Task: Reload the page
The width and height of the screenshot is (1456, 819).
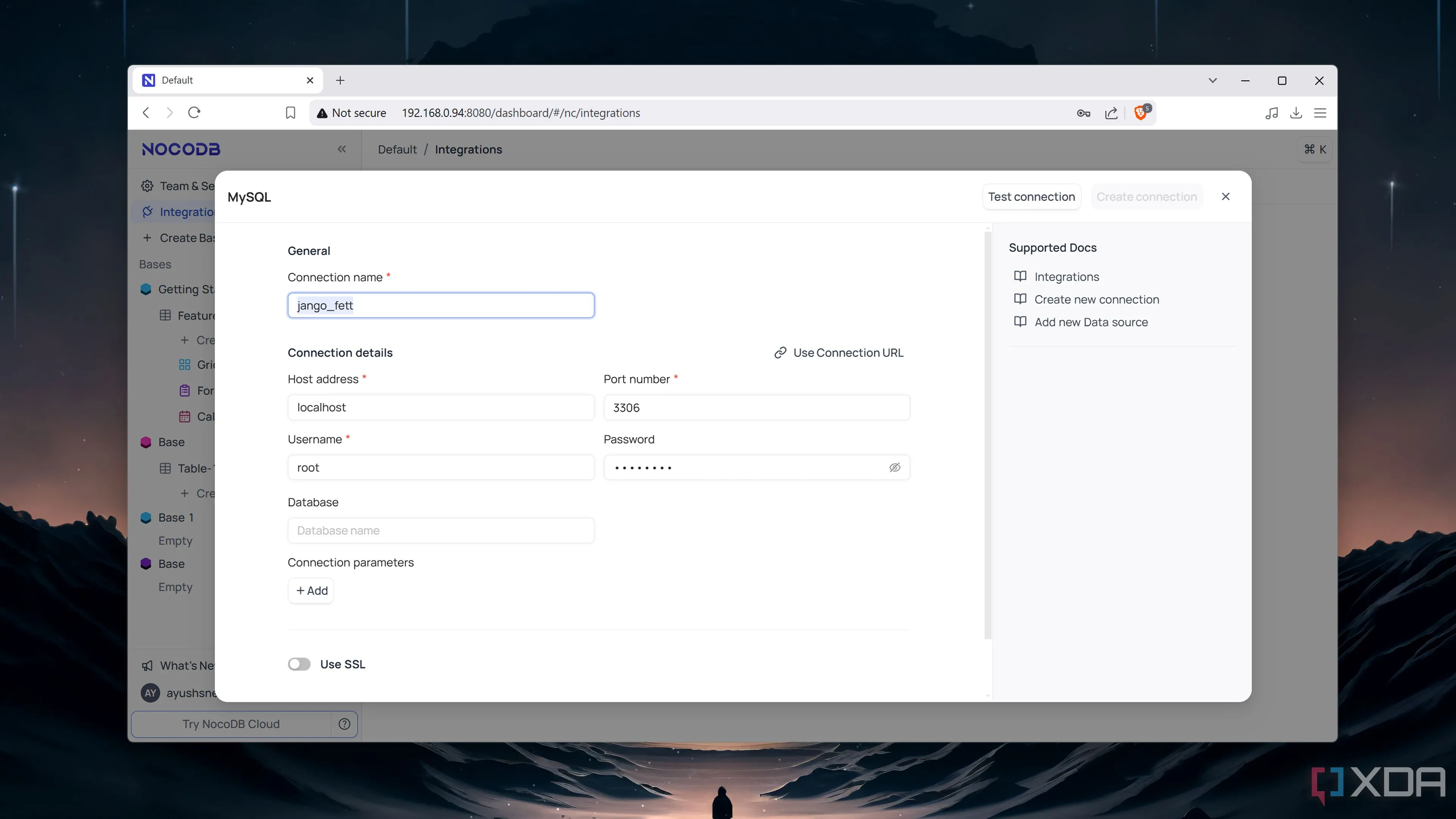Action: [x=194, y=113]
